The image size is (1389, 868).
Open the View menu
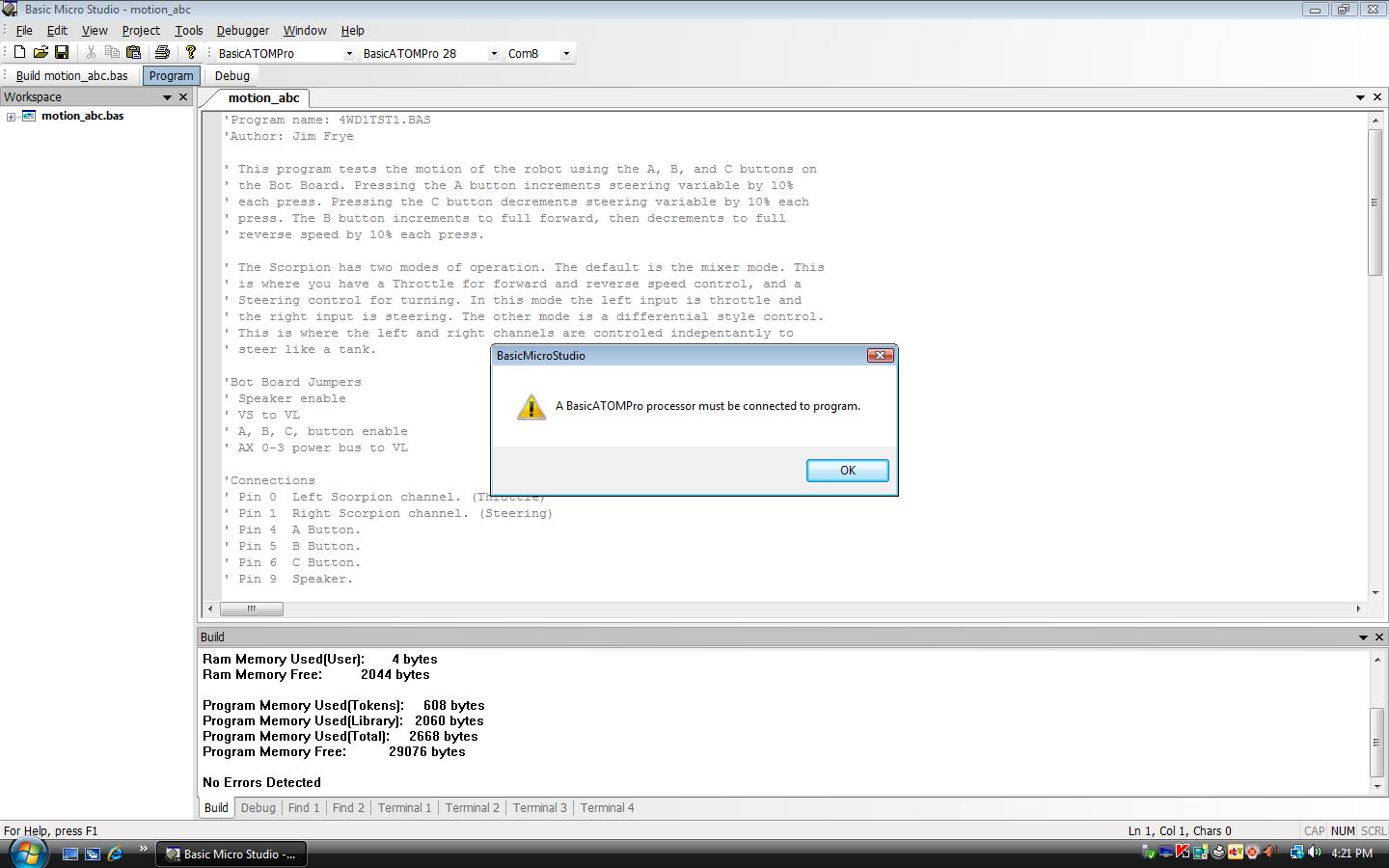95,31
